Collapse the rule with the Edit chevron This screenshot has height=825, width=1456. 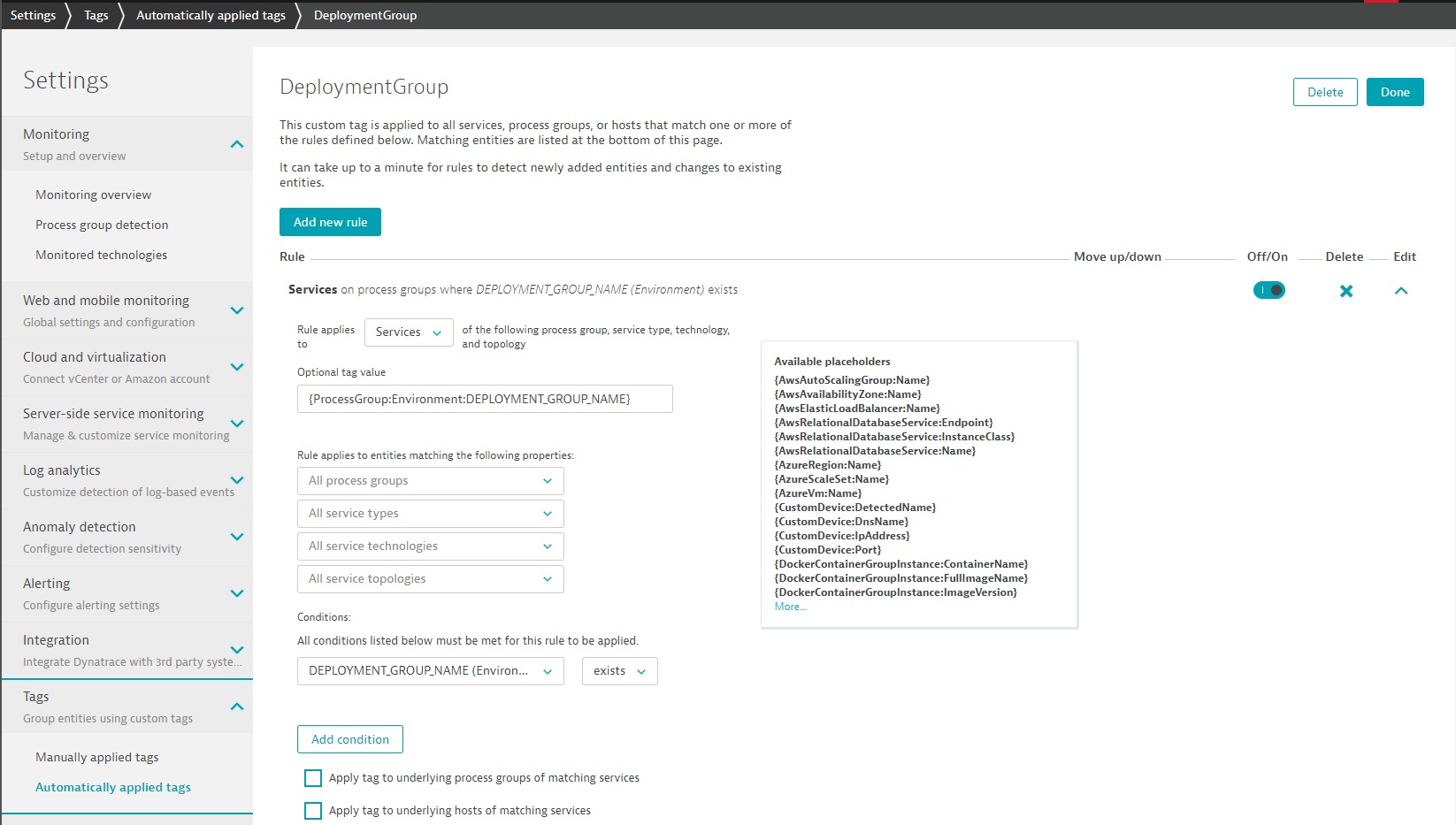[x=1401, y=291]
